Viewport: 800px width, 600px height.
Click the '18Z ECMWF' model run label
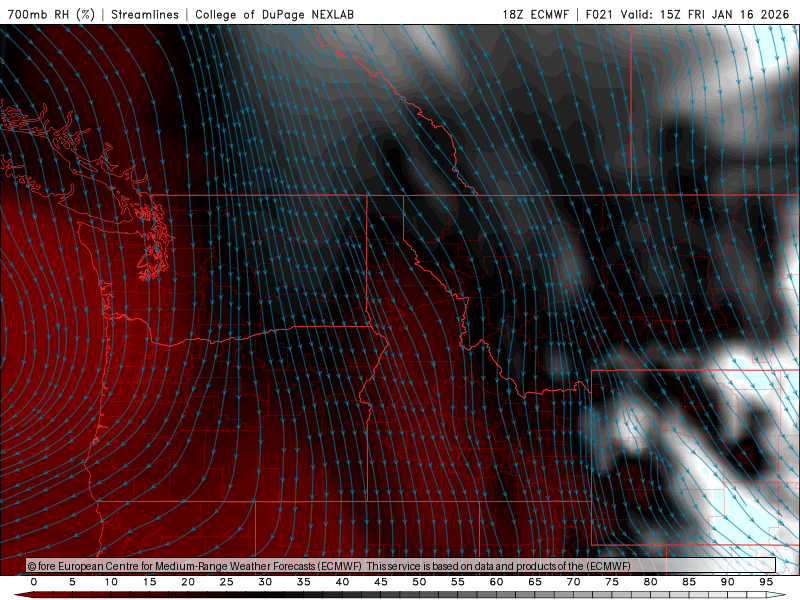click(x=535, y=14)
